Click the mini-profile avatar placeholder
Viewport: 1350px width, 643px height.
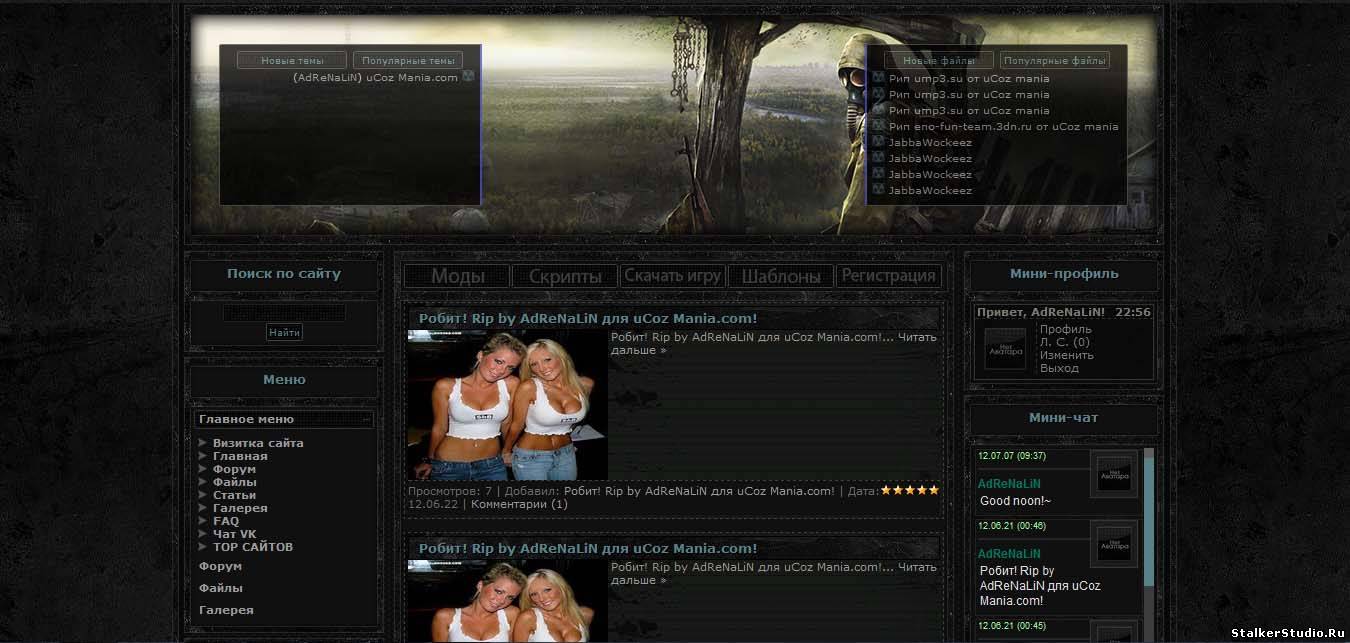point(1005,349)
